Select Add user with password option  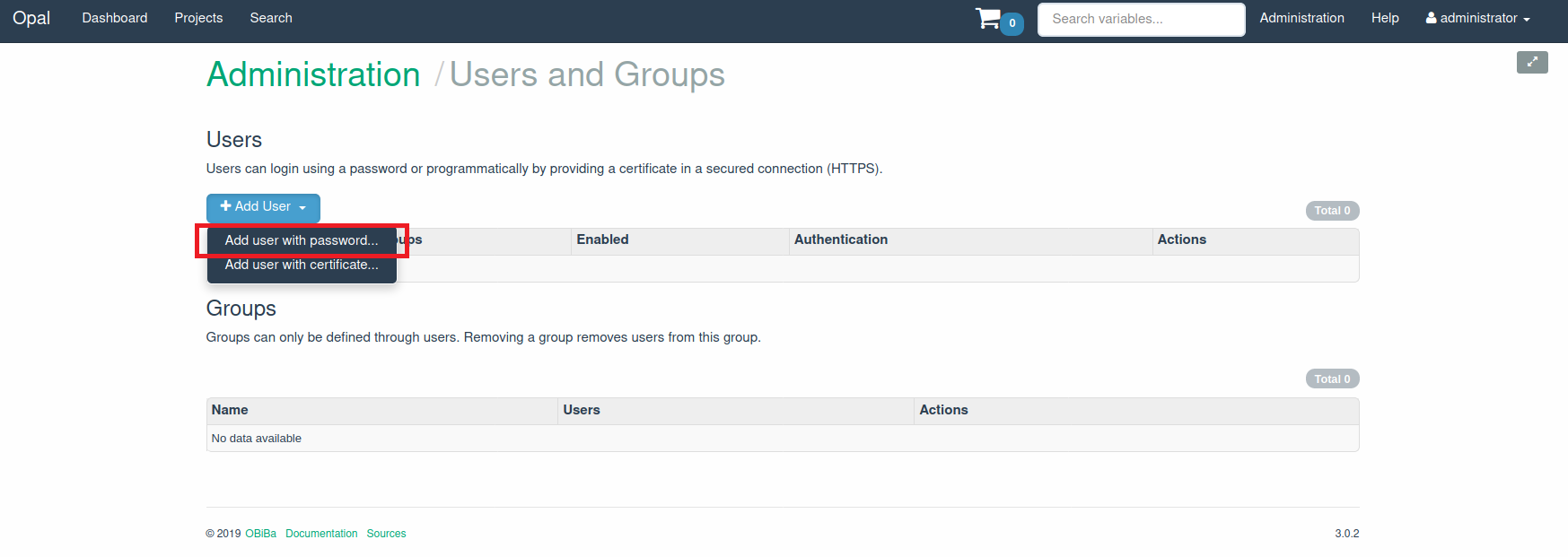[302, 240]
